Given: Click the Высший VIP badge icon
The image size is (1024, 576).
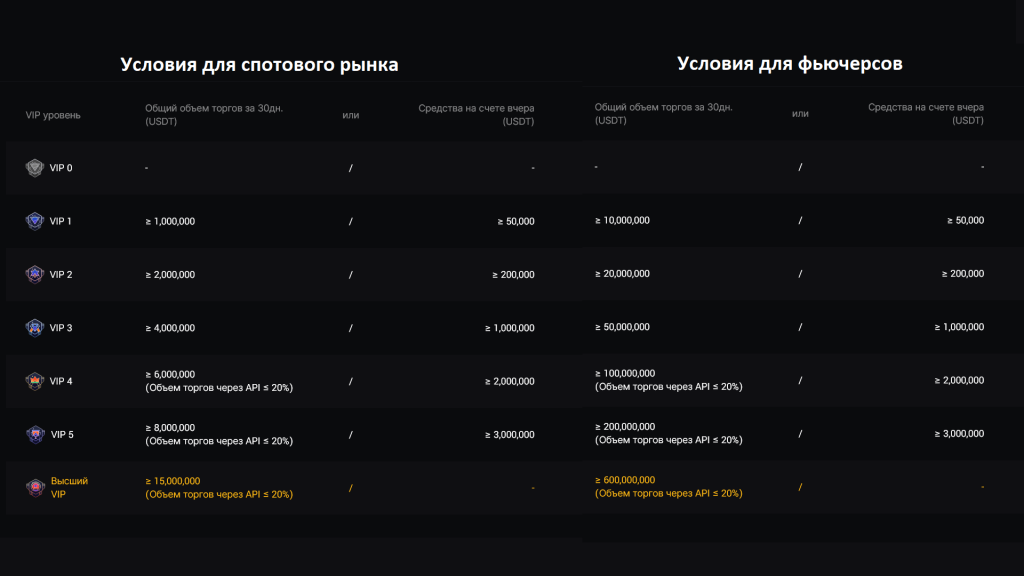Looking at the screenshot, I should (x=35, y=487).
